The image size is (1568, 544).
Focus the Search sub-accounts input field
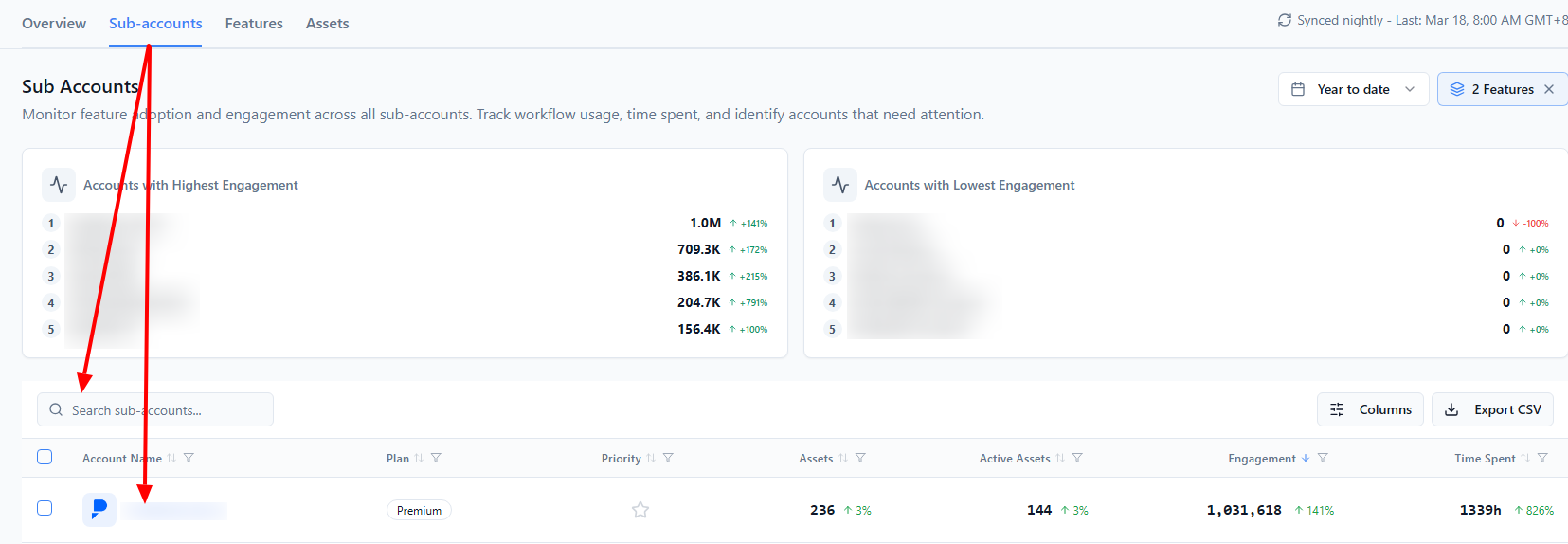point(155,409)
